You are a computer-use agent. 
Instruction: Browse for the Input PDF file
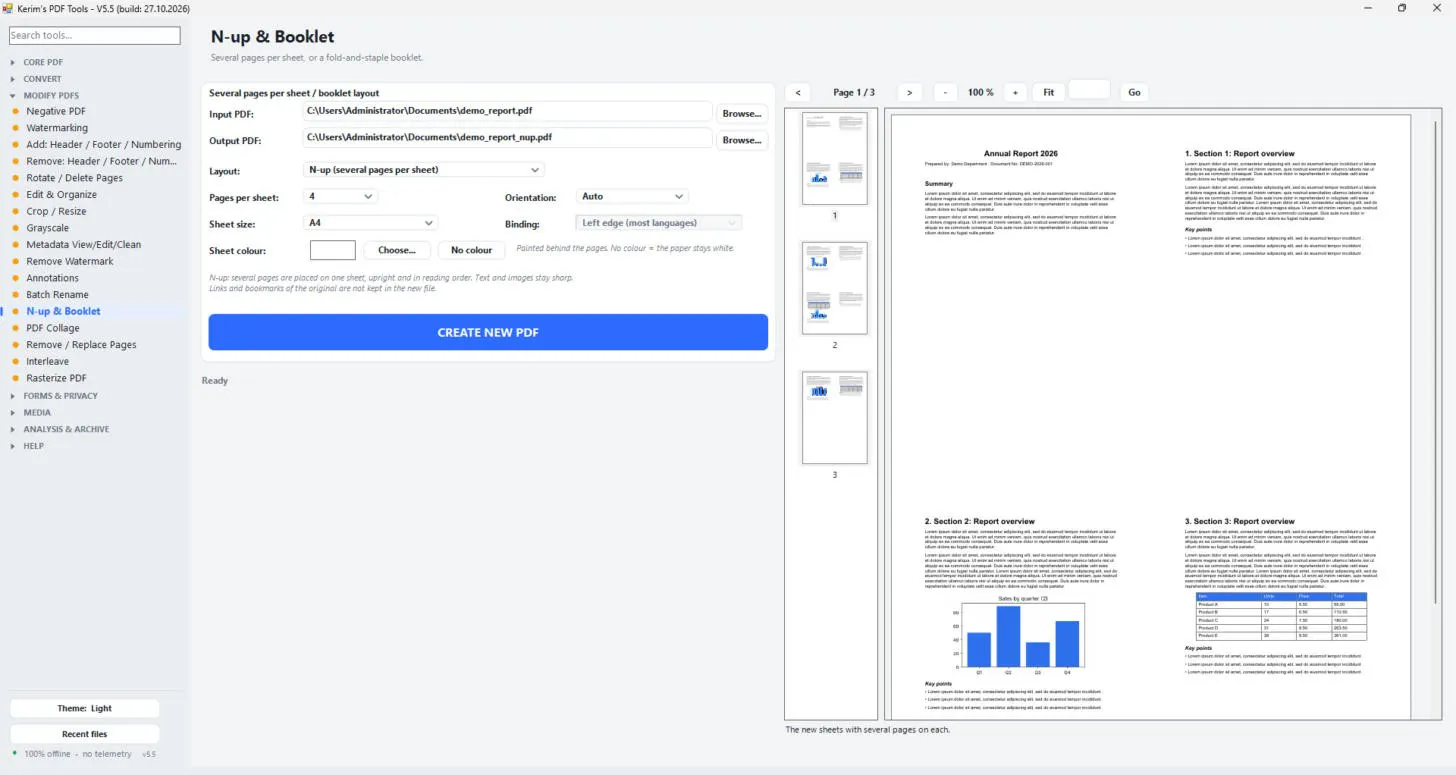coord(742,114)
